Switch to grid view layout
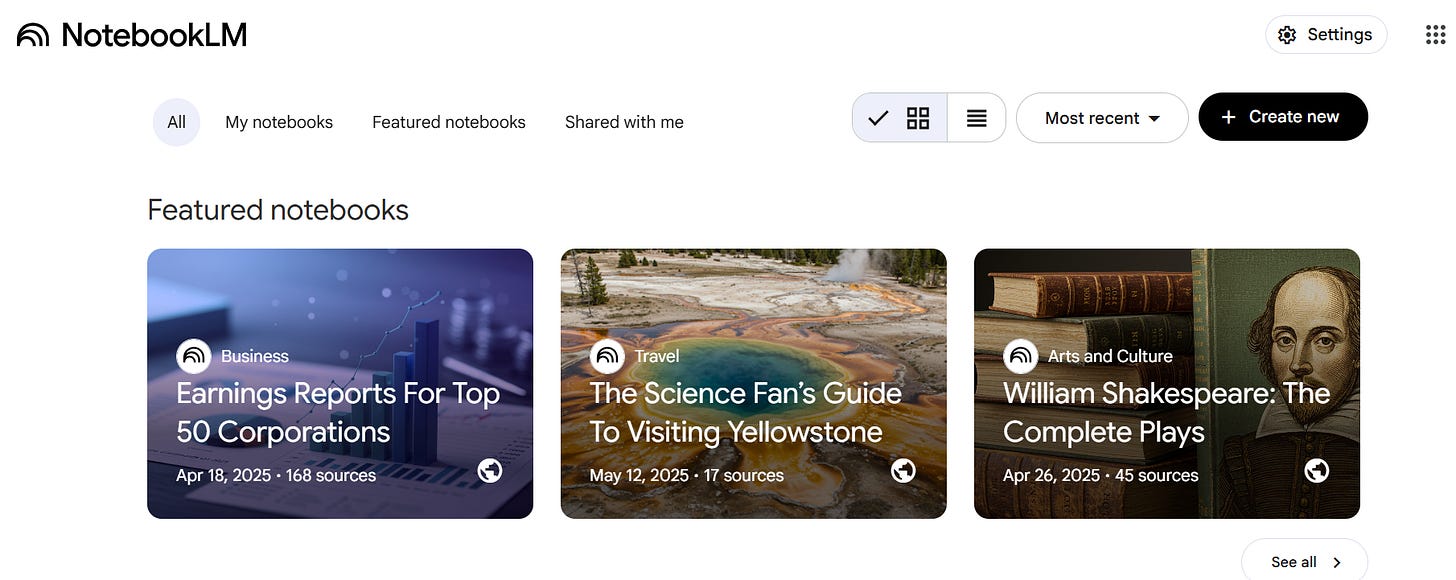The height and width of the screenshot is (580, 1456). [x=900, y=118]
